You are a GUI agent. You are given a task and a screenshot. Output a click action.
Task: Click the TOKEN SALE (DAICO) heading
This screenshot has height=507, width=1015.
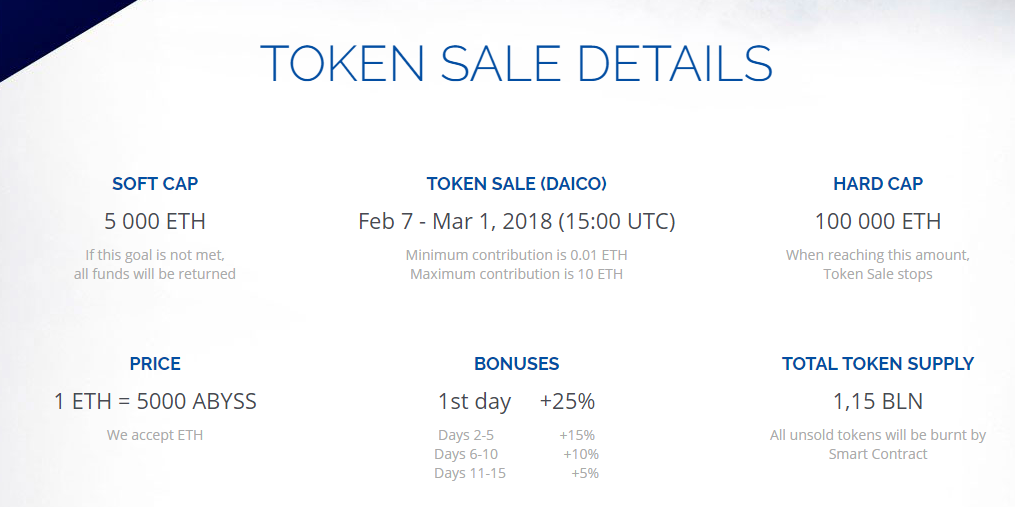tap(516, 184)
